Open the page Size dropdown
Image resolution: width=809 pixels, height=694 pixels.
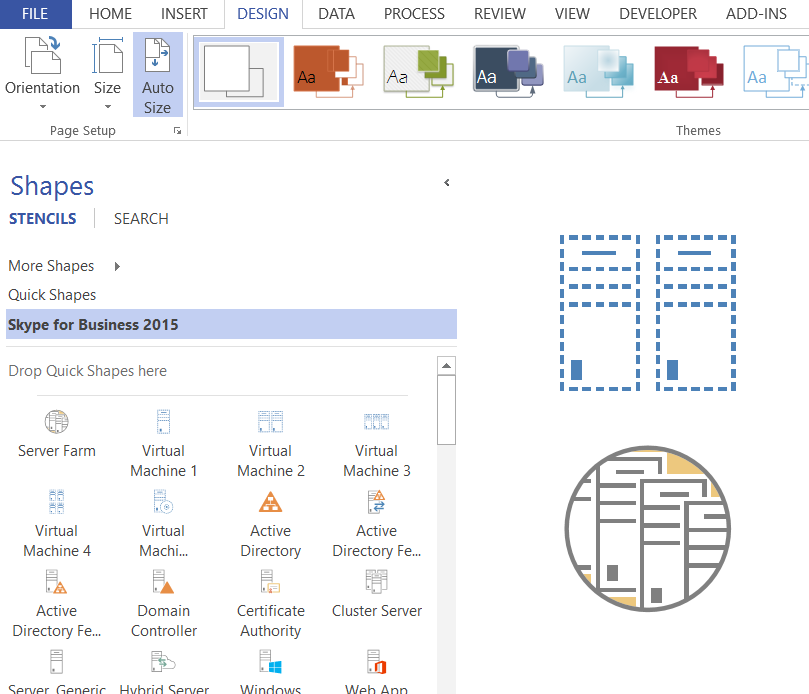tap(107, 74)
